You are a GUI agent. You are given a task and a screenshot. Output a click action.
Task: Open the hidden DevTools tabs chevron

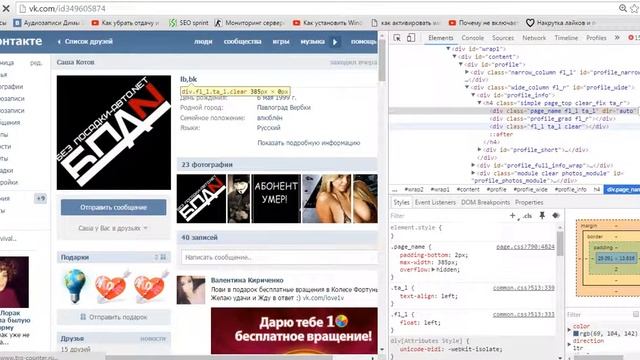coord(617,38)
